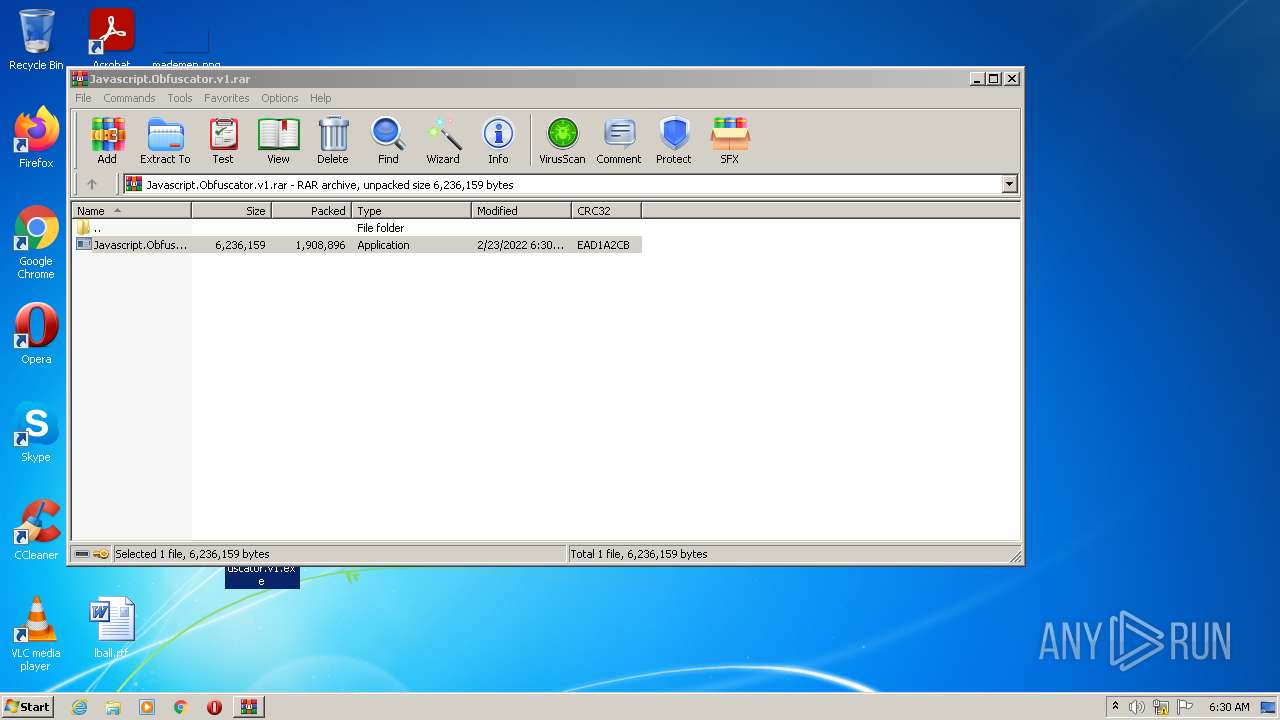Click the Extract To toolbar icon
The width and height of the screenshot is (1280, 720).
(165, 140)
